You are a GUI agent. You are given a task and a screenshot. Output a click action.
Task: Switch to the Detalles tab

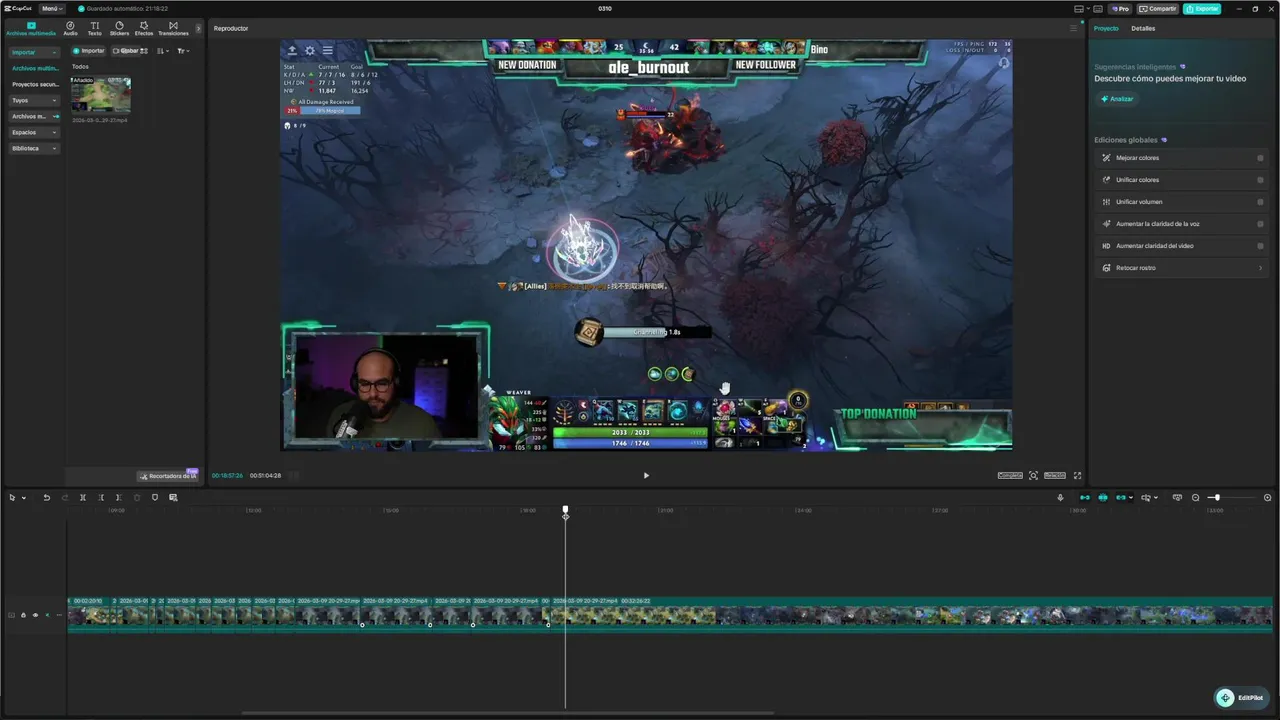1143,28
